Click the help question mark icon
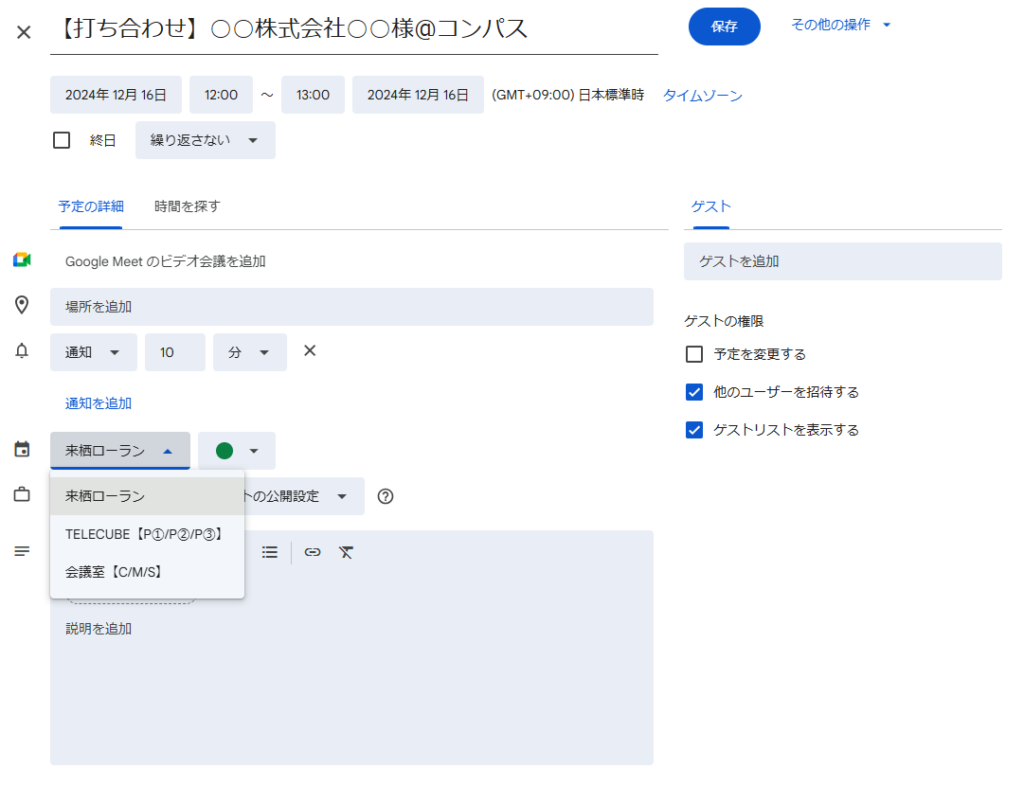 coord(385,496)
